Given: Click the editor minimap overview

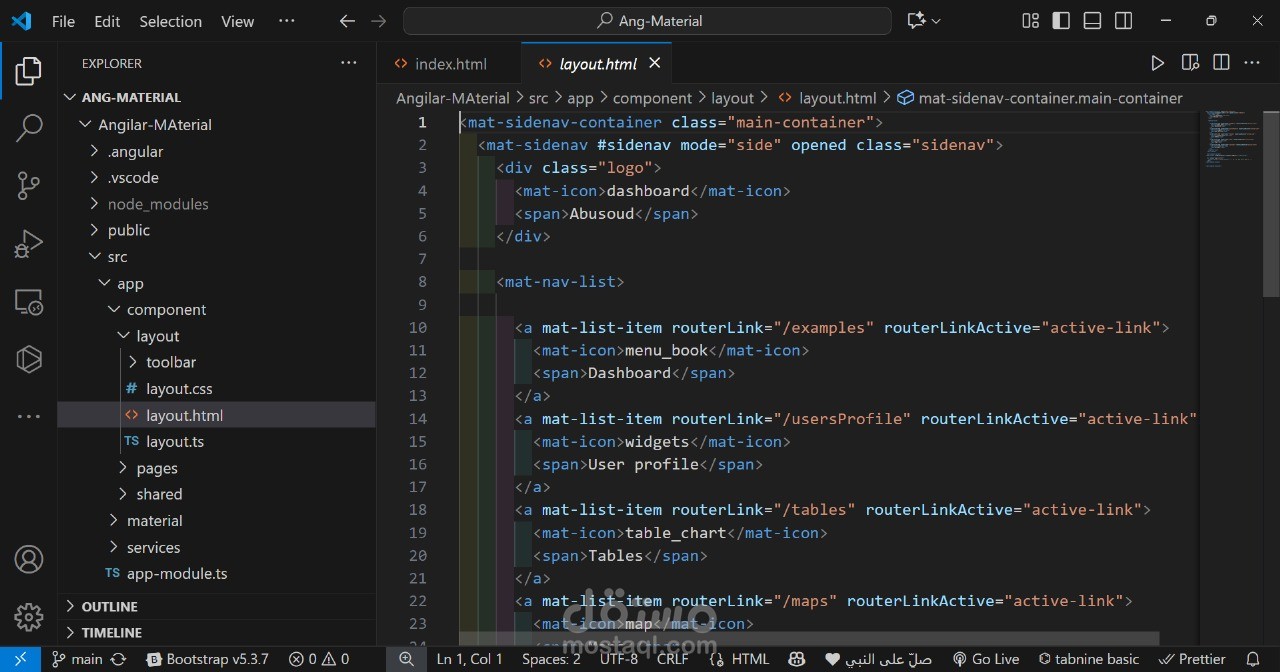Looking at the screenshot, I should point(1232,139).
